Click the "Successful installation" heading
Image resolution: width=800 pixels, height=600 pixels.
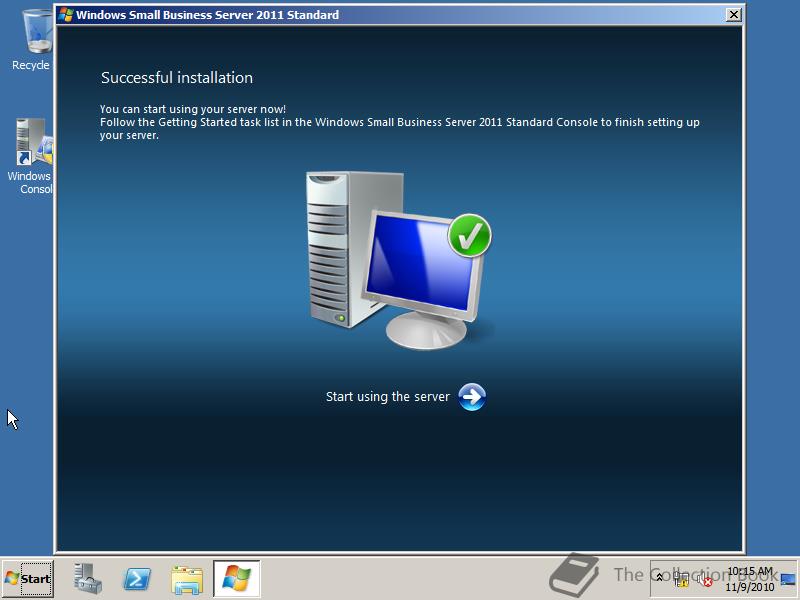(177, 78)
